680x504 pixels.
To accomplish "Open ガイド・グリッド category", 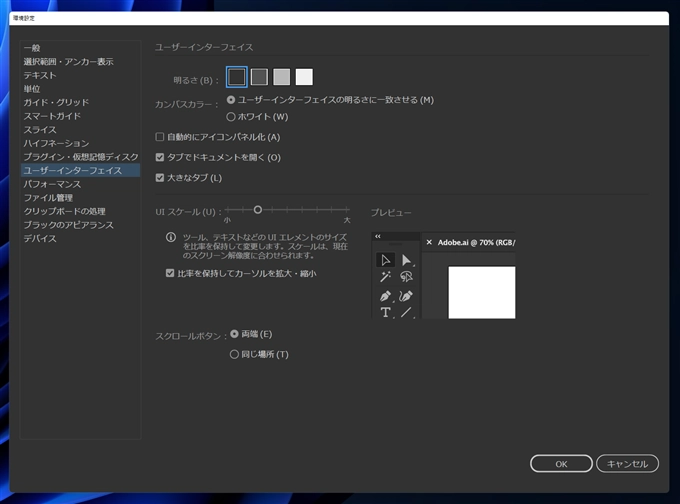I will click(x=81, y=102).
